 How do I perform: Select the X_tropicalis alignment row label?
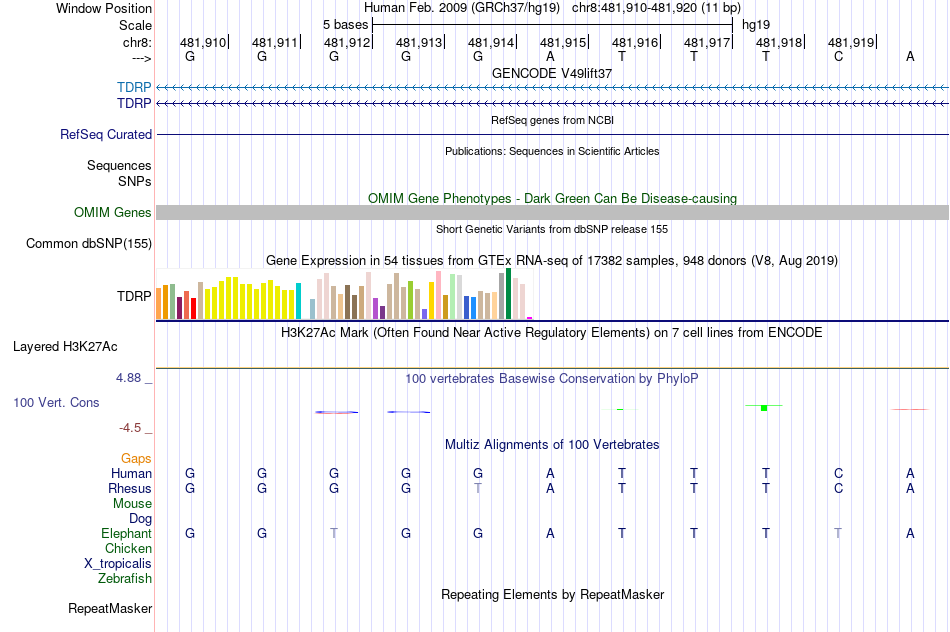click(118, 564)
